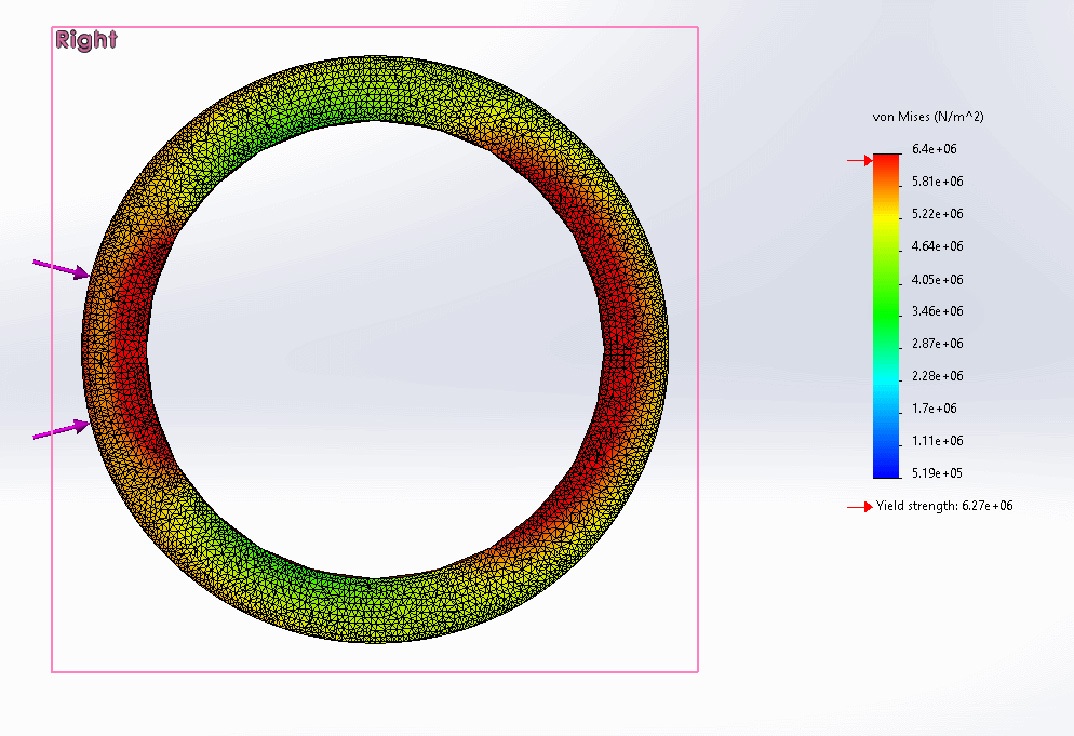Viewport: 1074px width, 736px height.
Task: Click 'Yield strength: 6.27e+06' text
Action: (944, 506)
